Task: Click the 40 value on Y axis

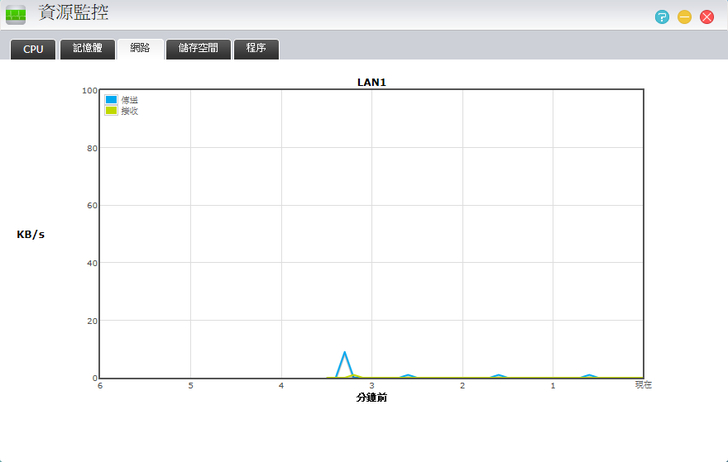Action: (x=92, y=263)
